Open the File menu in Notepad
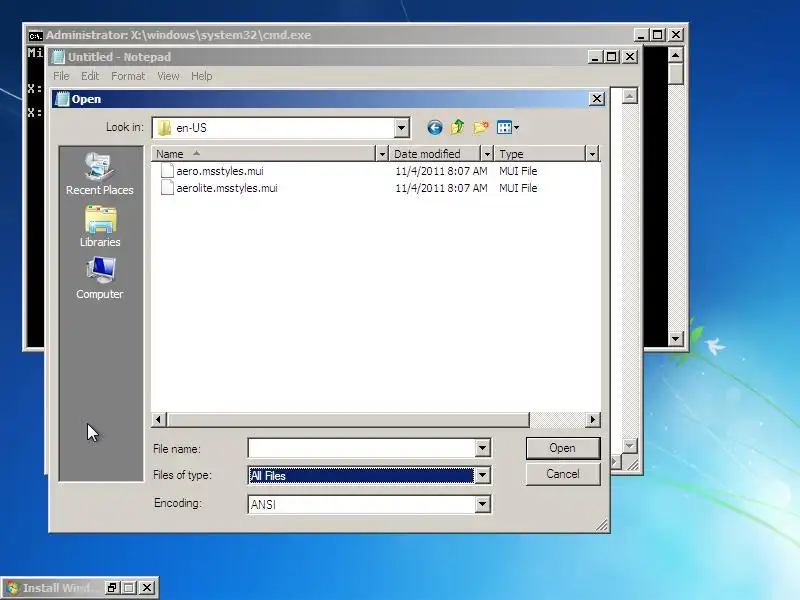Image resolution: width=800 pixels, height=600 pixels. [x=61, y=76]
